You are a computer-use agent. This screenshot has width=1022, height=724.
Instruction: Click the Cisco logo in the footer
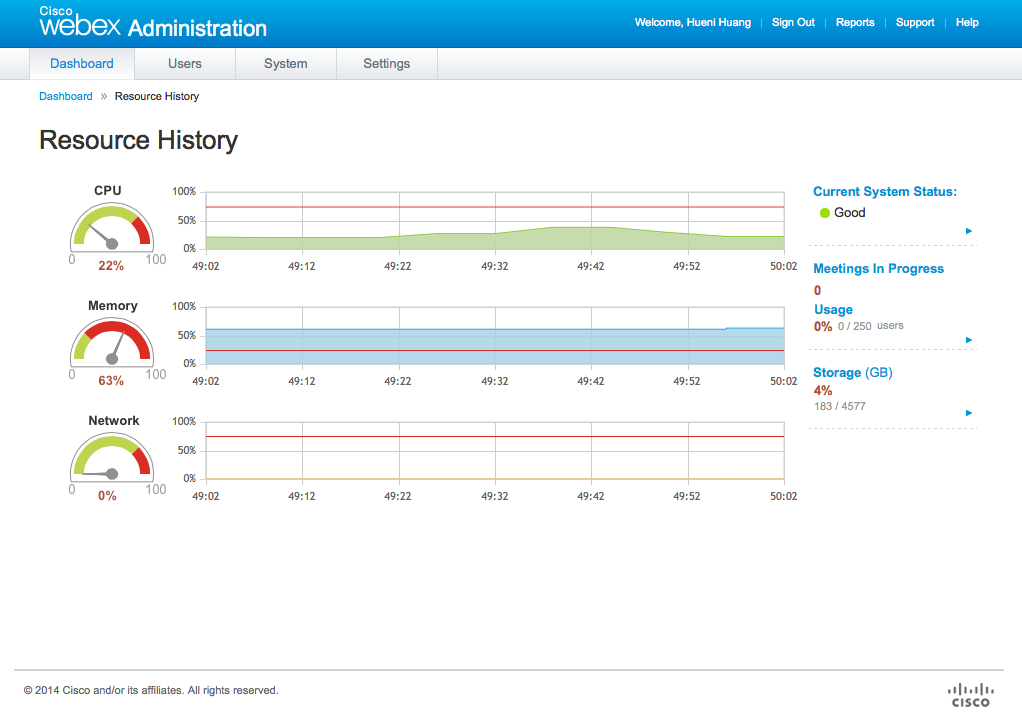969,694
